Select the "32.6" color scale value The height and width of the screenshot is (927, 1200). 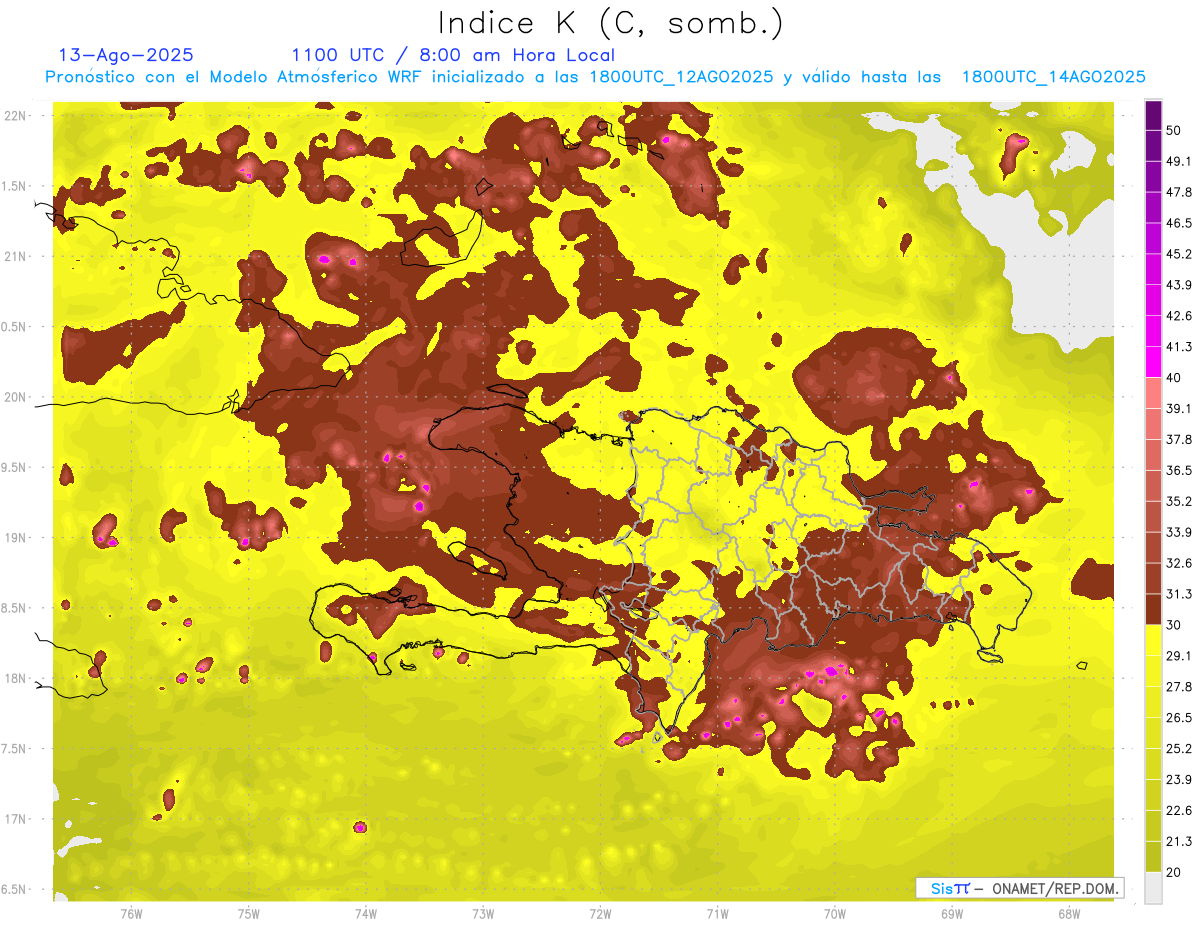1179,563
